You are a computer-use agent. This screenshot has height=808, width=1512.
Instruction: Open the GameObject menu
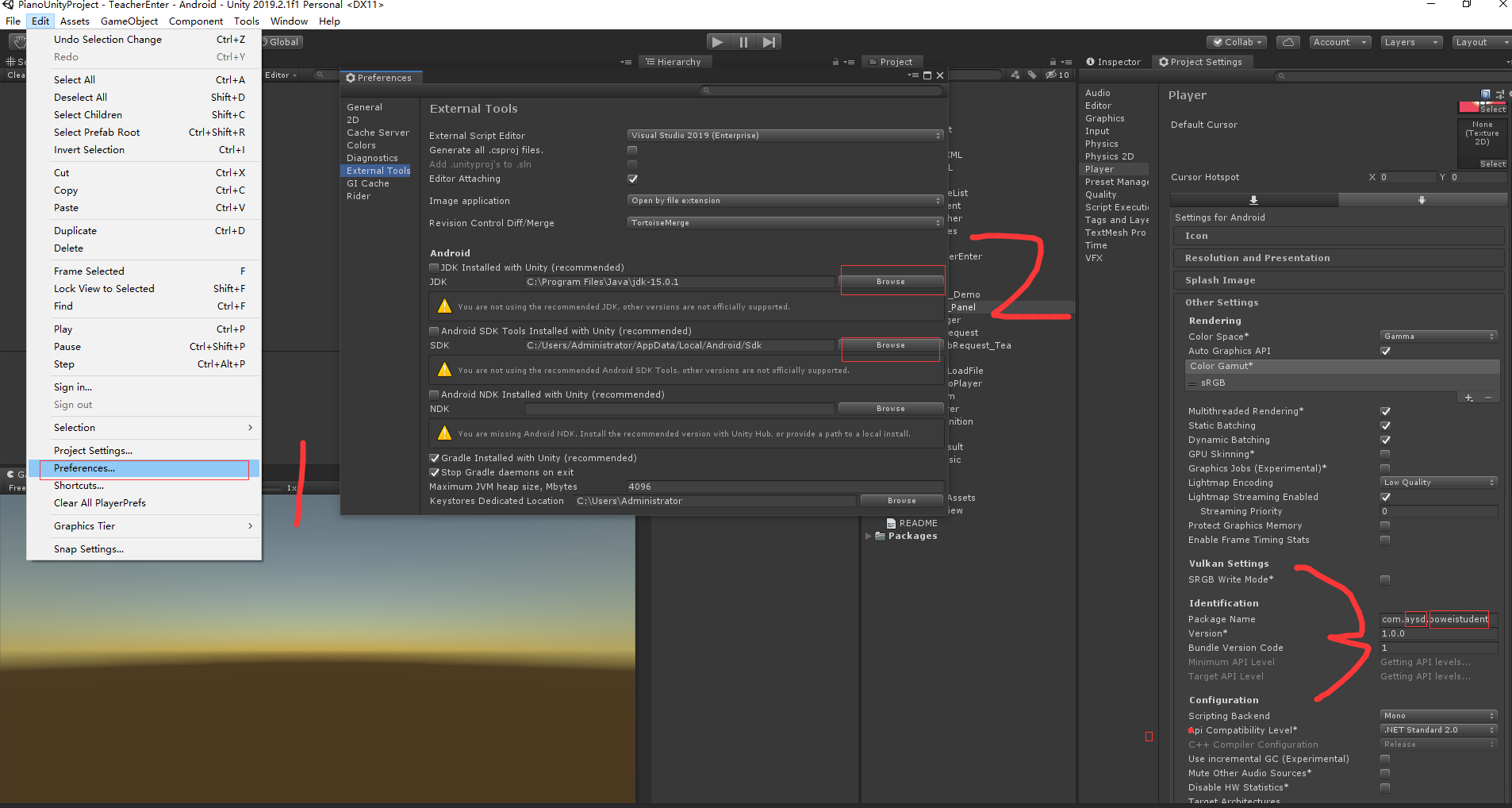129,21
